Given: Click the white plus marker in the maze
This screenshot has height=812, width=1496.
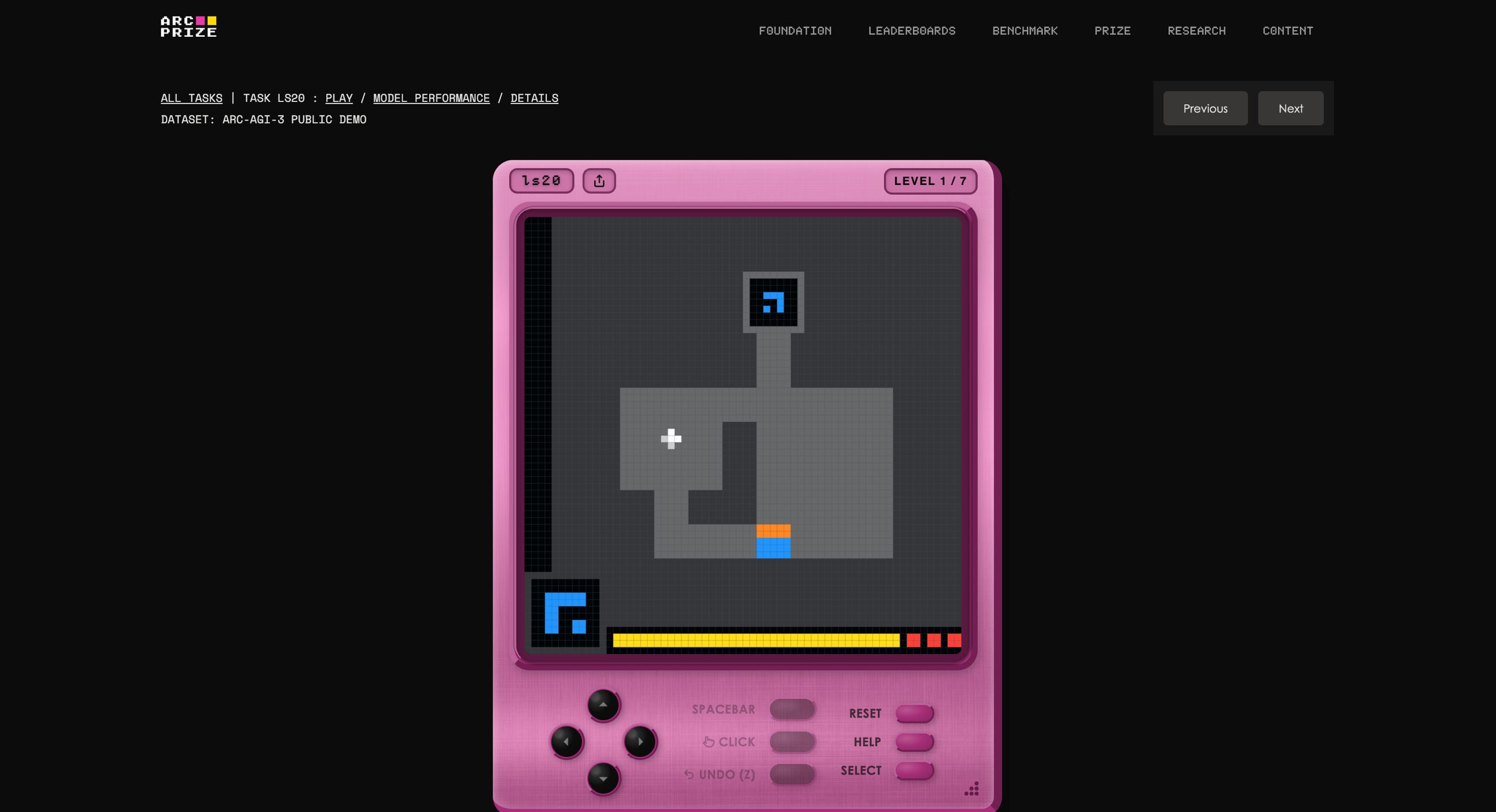Looking at the screenshot, I should pyautogui.click(x=671, y=438).
